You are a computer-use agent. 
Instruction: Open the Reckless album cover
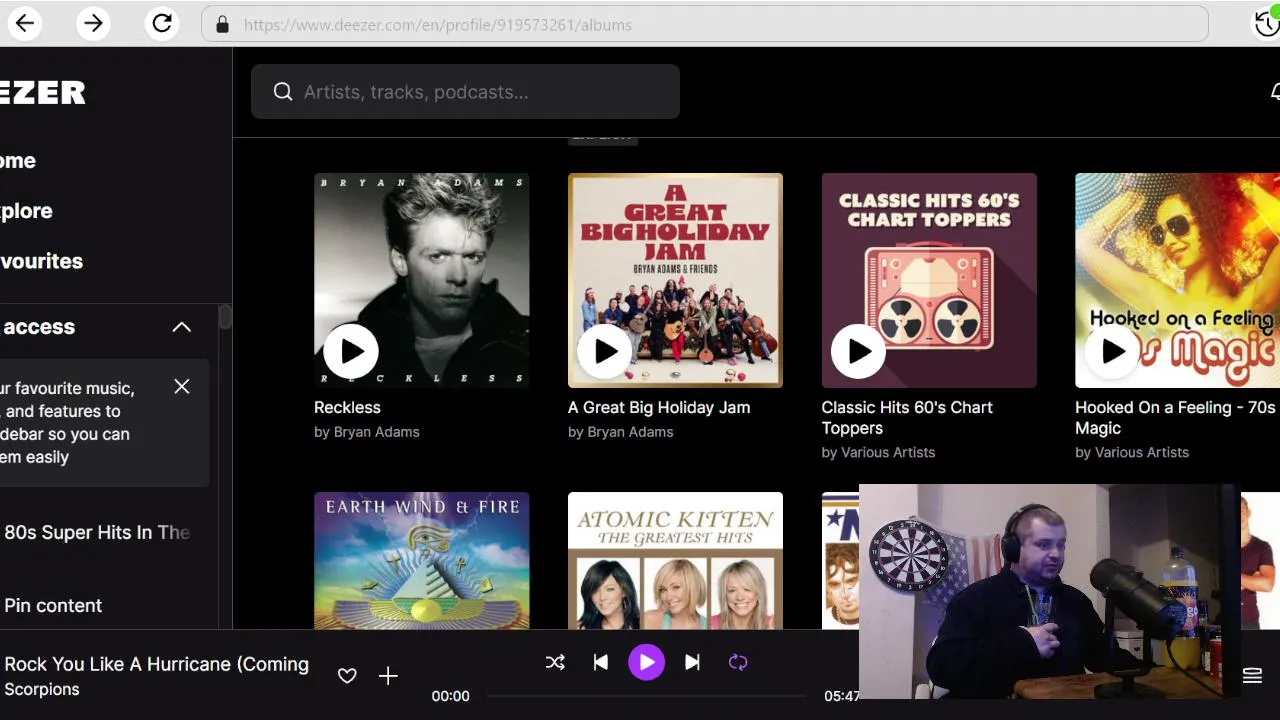pos(421,280)
